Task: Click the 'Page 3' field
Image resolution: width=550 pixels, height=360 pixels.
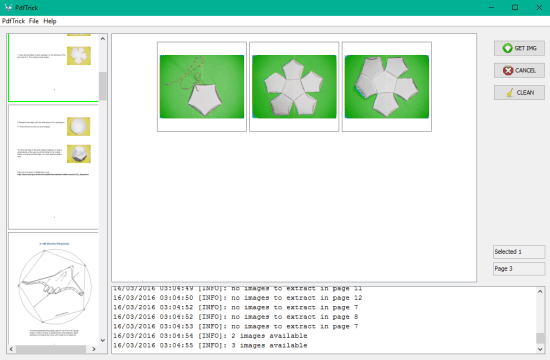Action: coord(519,269)
